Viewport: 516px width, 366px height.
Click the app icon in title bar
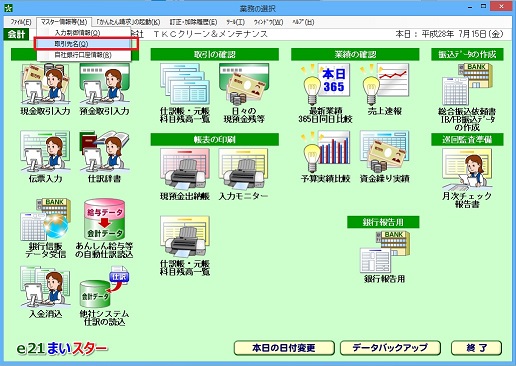pyautogui.click(x=8, y=8)
